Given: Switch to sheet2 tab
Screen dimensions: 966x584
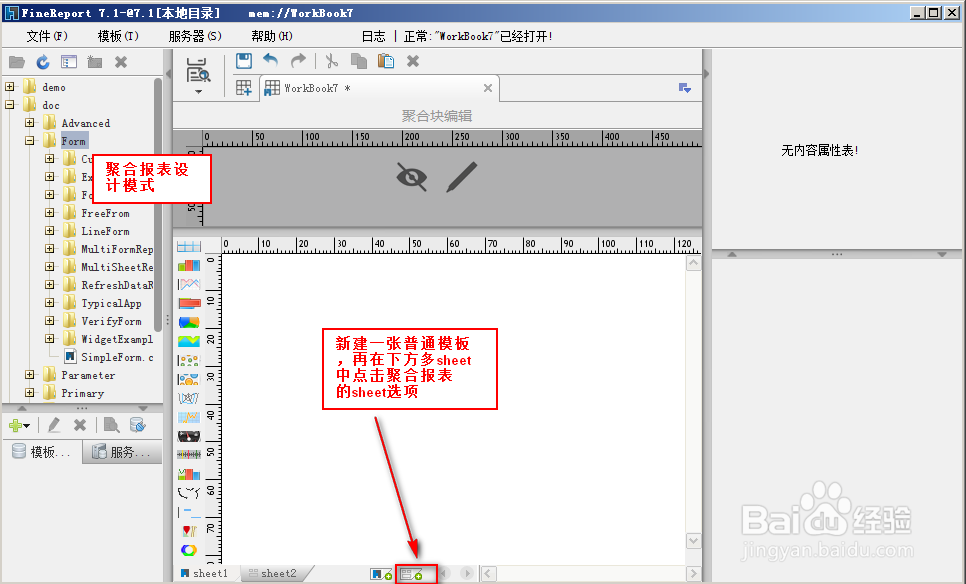Looking at the screenshot, I should tap(273, 574).
